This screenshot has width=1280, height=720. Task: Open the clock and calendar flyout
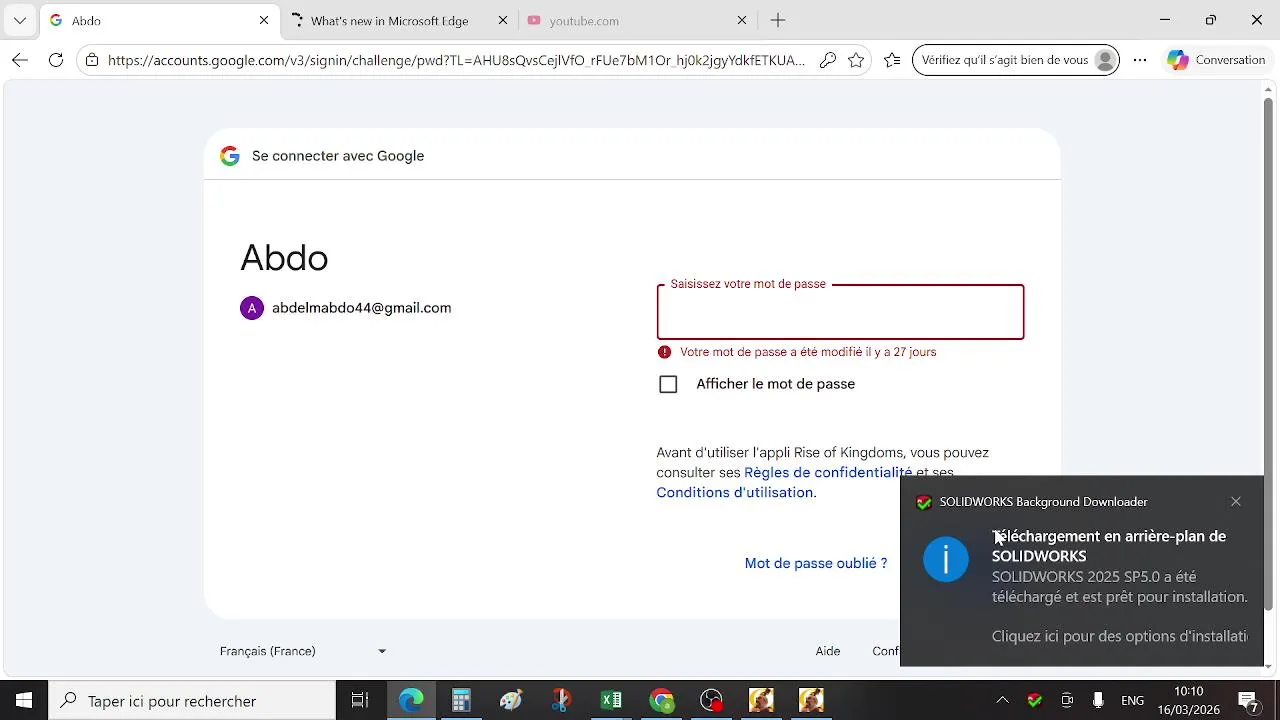1188,701
